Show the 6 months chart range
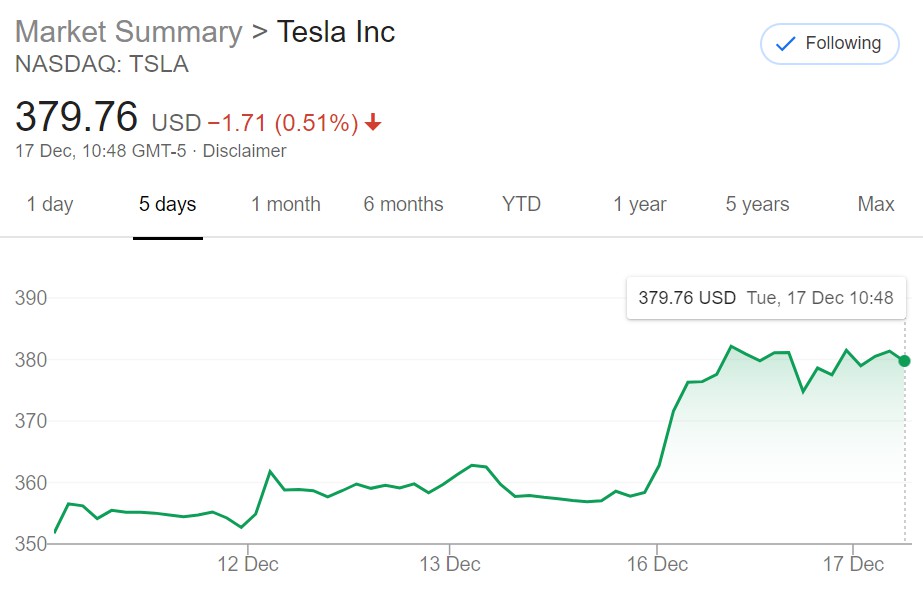 pos(403,204)
